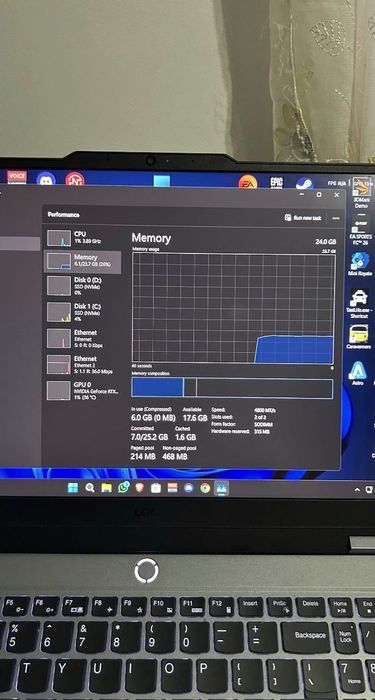
Task: Select the first Ethernet adapter entry
Action: click(x=82, y=338)
